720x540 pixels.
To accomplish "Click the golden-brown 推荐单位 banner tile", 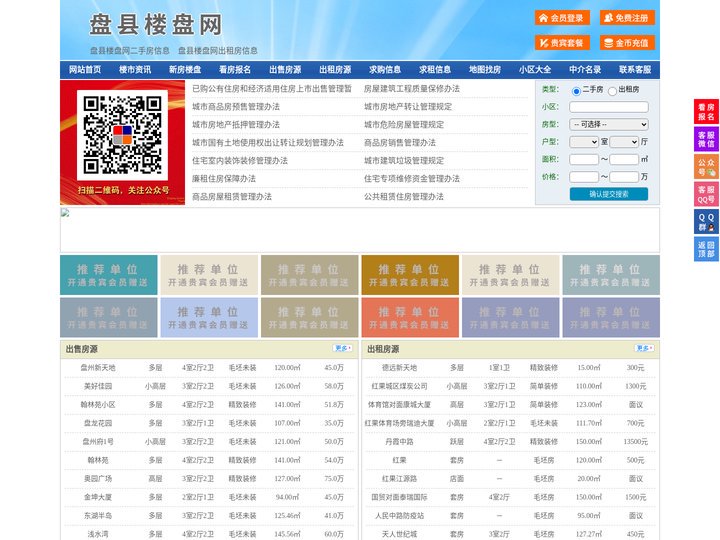I will coord(410,275).
